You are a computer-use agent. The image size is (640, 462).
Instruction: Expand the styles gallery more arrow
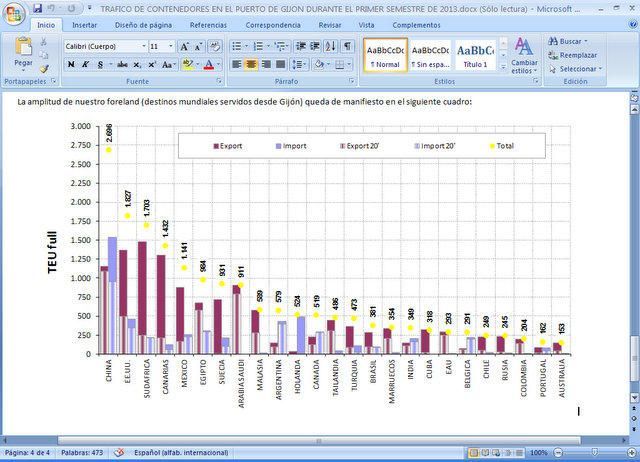point(503,66)
